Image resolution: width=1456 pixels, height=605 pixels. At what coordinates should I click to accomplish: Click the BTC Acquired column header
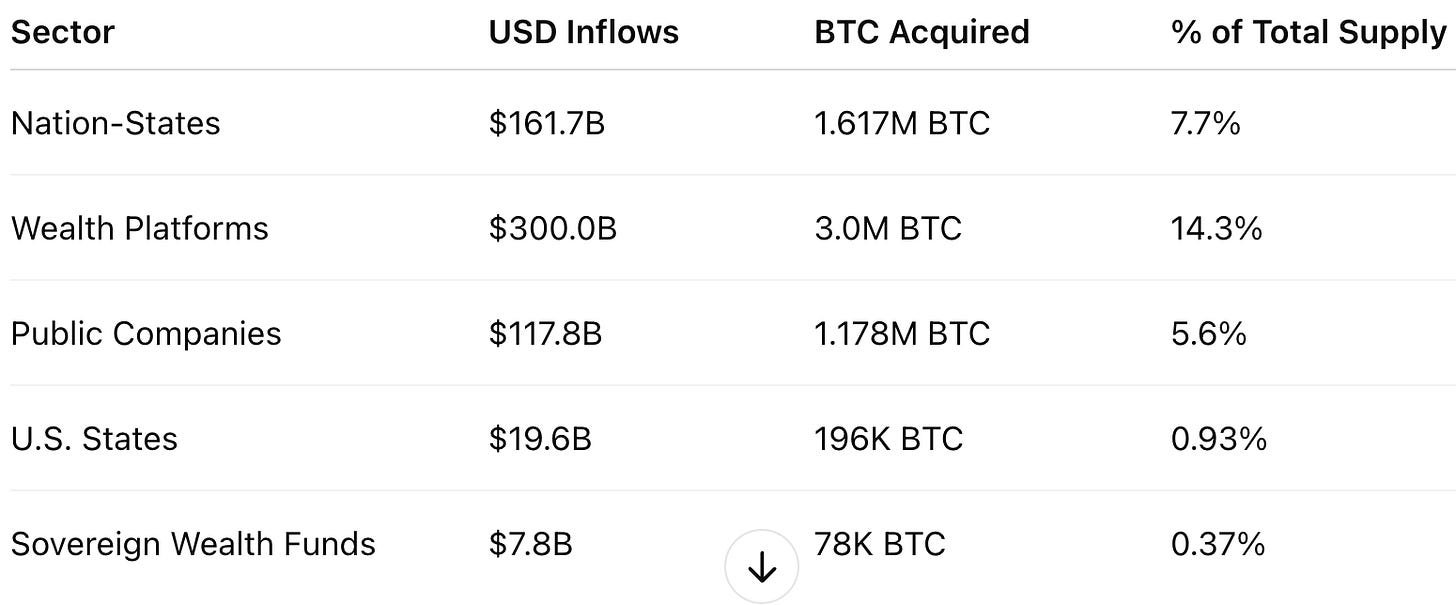[922, 32]
